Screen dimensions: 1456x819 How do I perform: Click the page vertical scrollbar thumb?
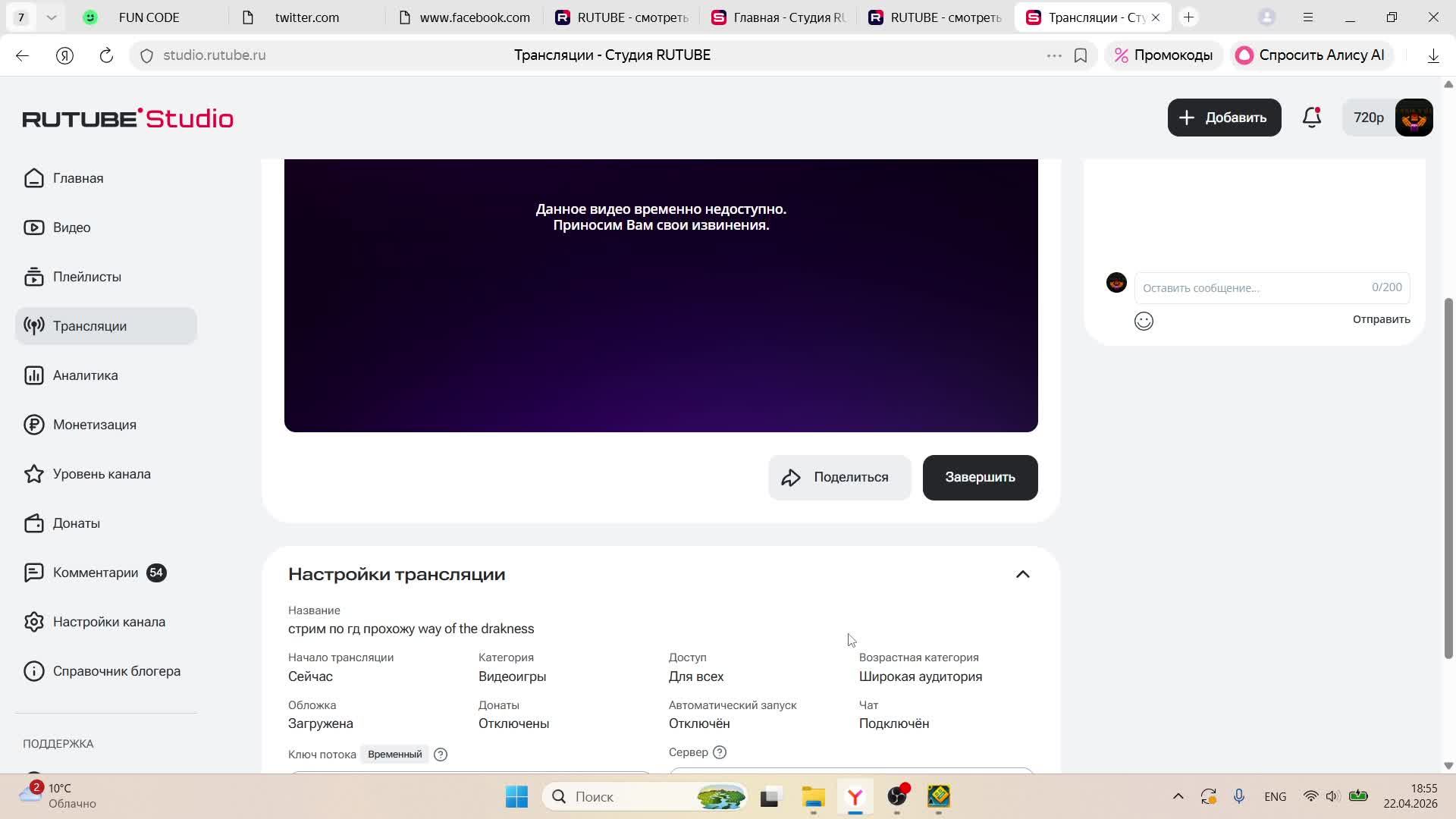click(1448, 478)
